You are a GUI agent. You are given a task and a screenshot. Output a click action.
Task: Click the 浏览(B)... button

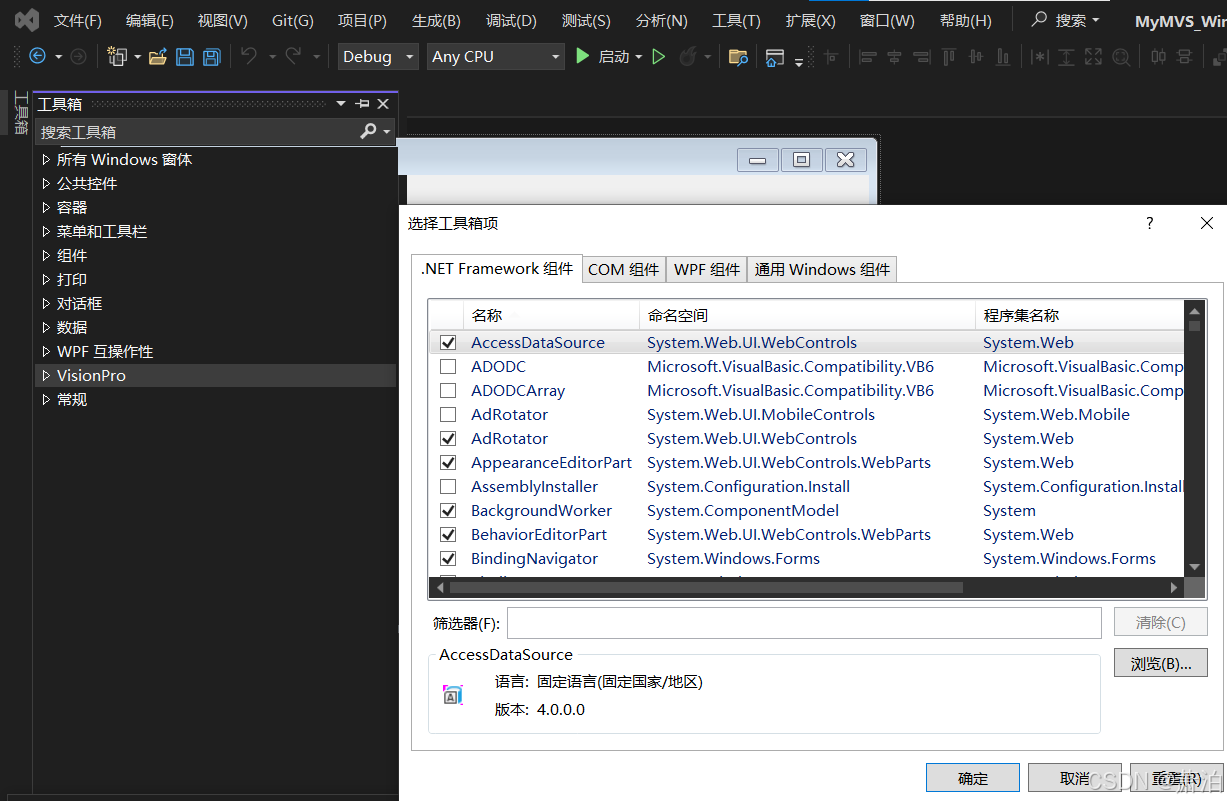(x=1161, y=663)
